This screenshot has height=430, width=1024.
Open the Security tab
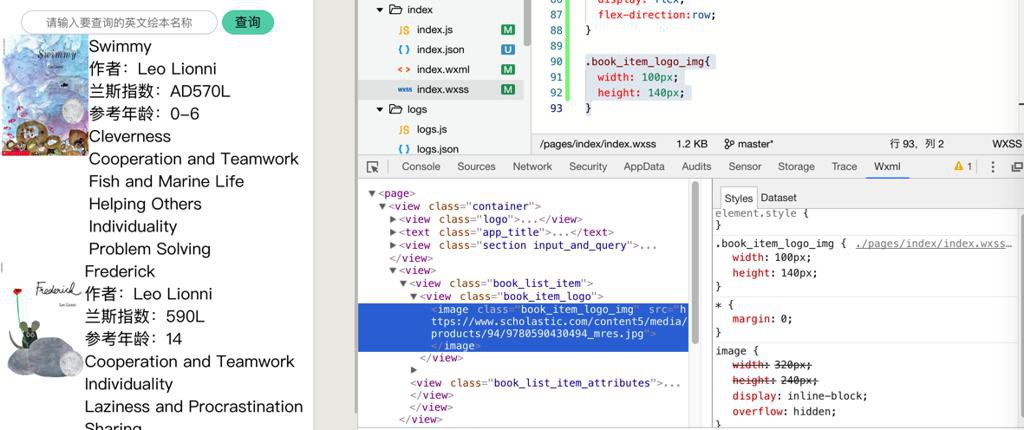[588, 167]
